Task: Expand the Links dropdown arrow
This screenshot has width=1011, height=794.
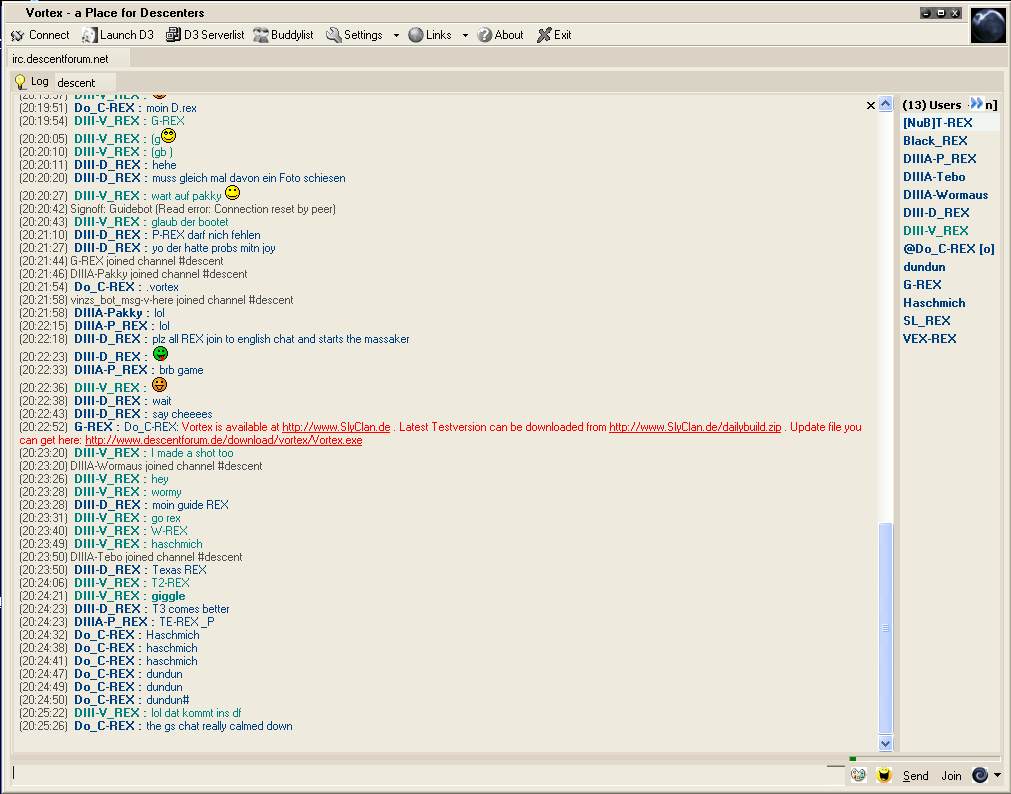Action: click(465, 35)
